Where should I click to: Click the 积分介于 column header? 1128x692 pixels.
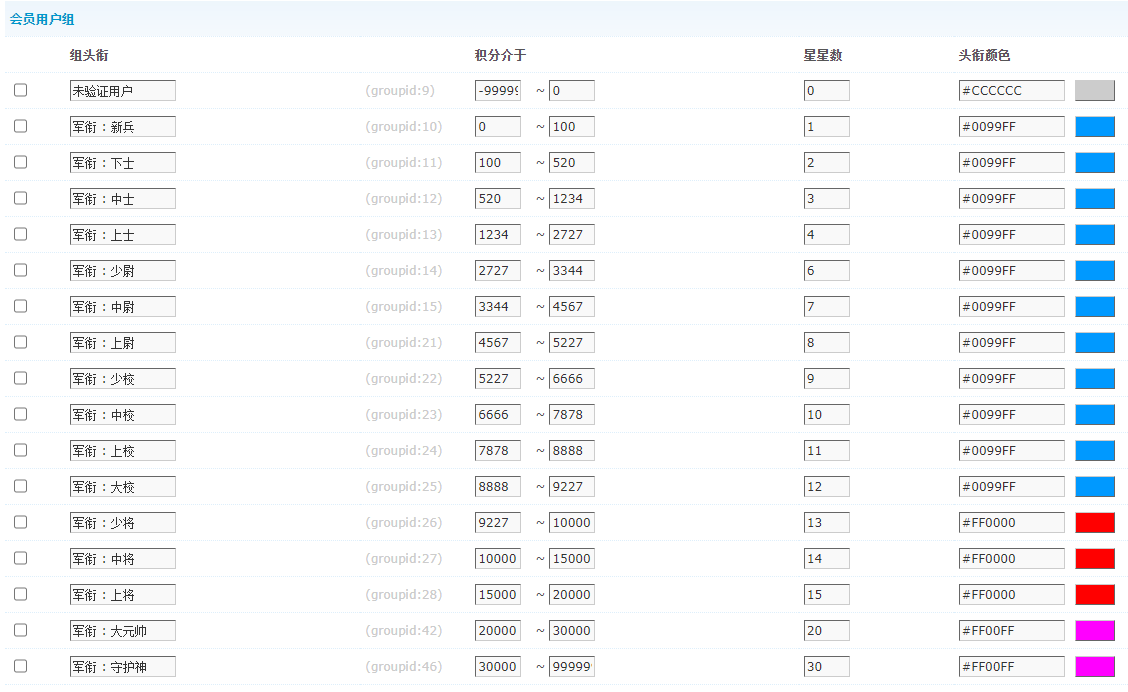pos(501,55)
